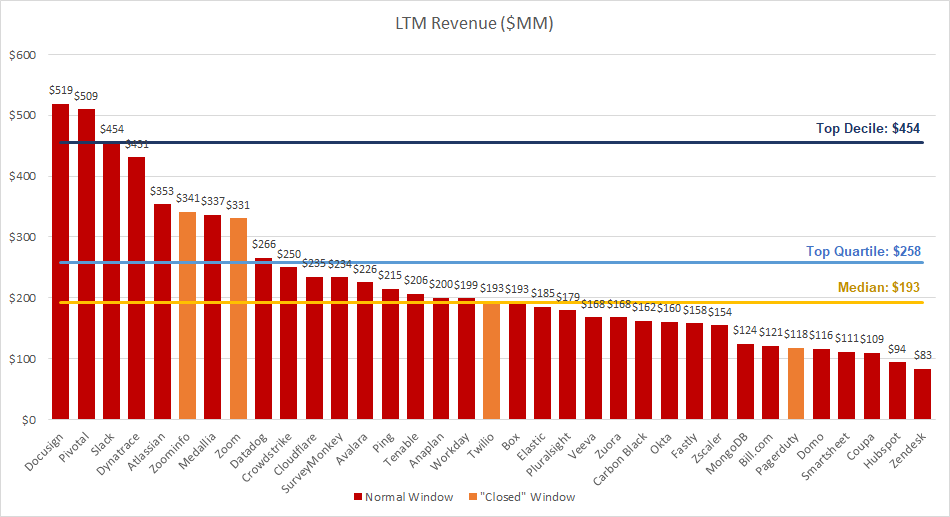
Task: Click the Normal Window legend label
Action: (x=409, y=497)
